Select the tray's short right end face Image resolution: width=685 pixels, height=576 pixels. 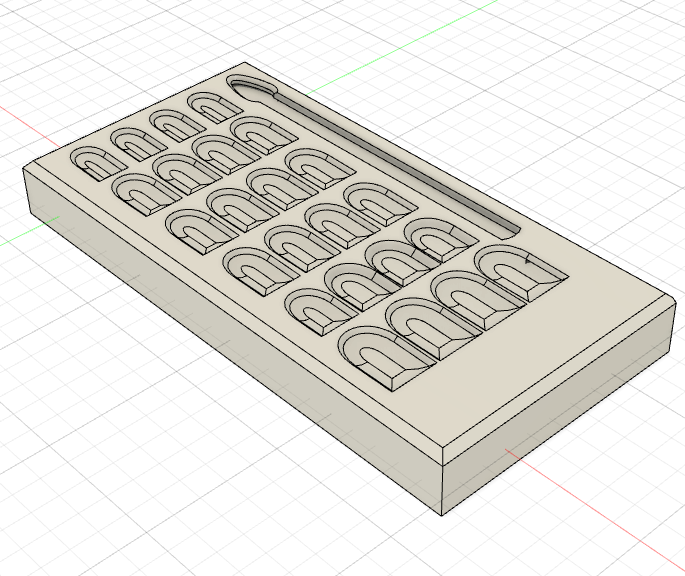coord(559,411)
